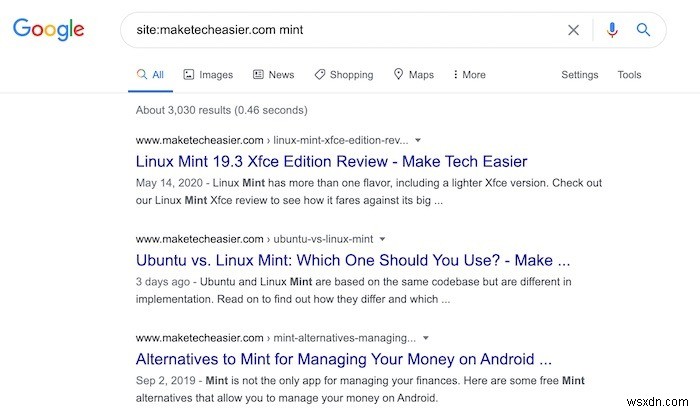This screenshot has width=700, height=412.
Task: Open the Shopping tab
Action: (344, 75)
